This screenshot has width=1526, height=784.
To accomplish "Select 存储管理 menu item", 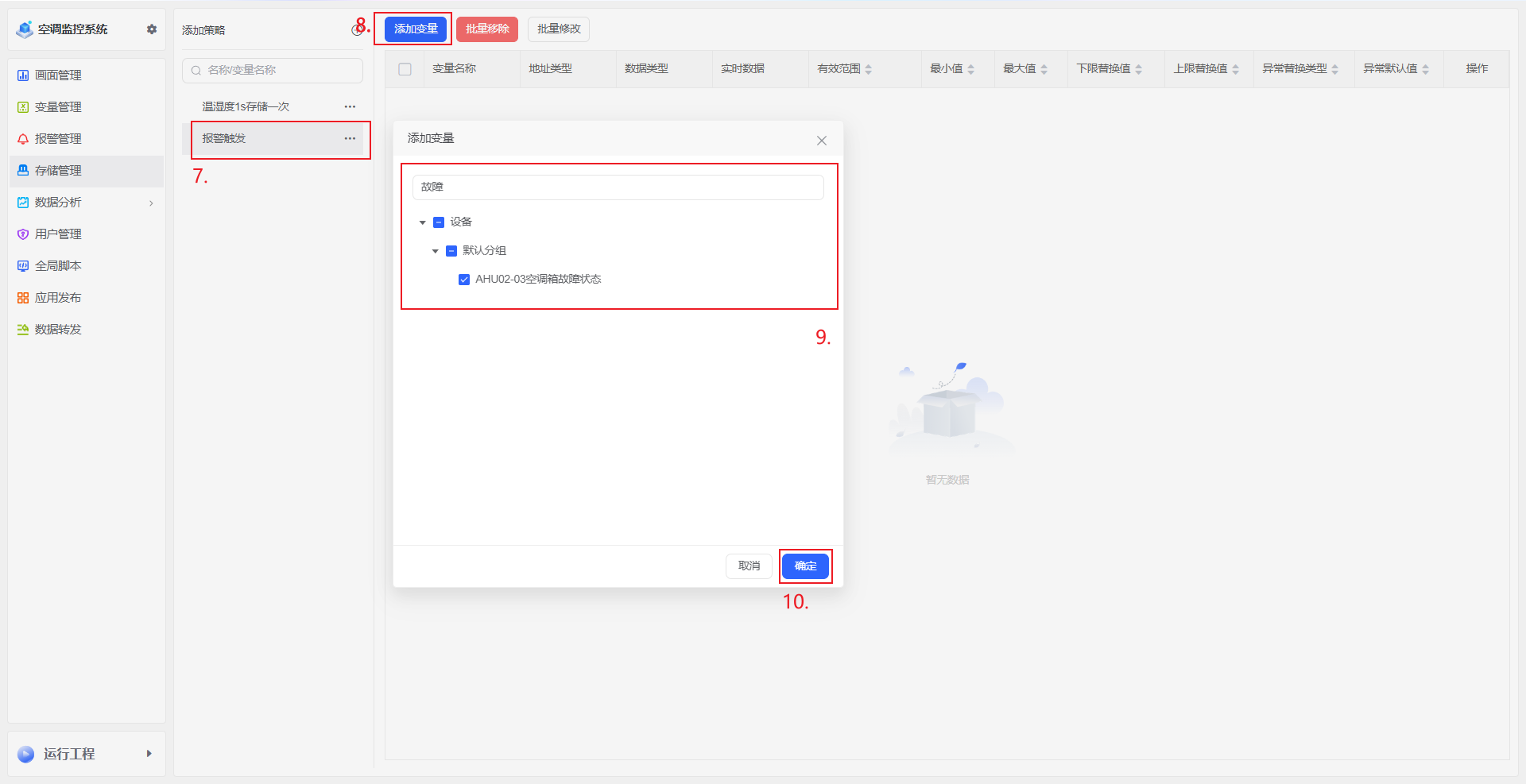I will point(58,171).
